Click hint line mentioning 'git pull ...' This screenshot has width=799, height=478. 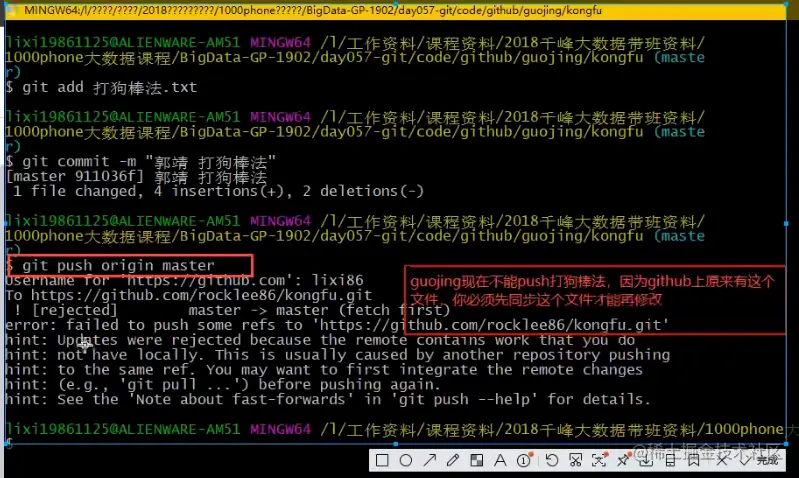(223, 384)
